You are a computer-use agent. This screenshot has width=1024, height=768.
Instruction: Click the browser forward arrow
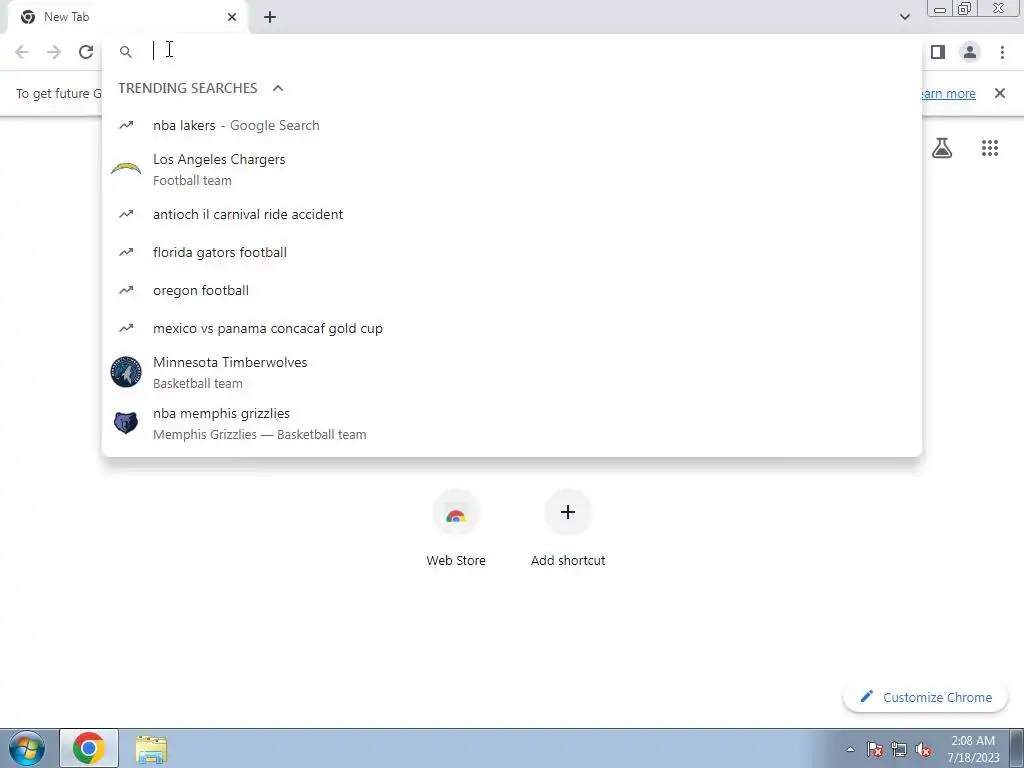coord(54,52)
